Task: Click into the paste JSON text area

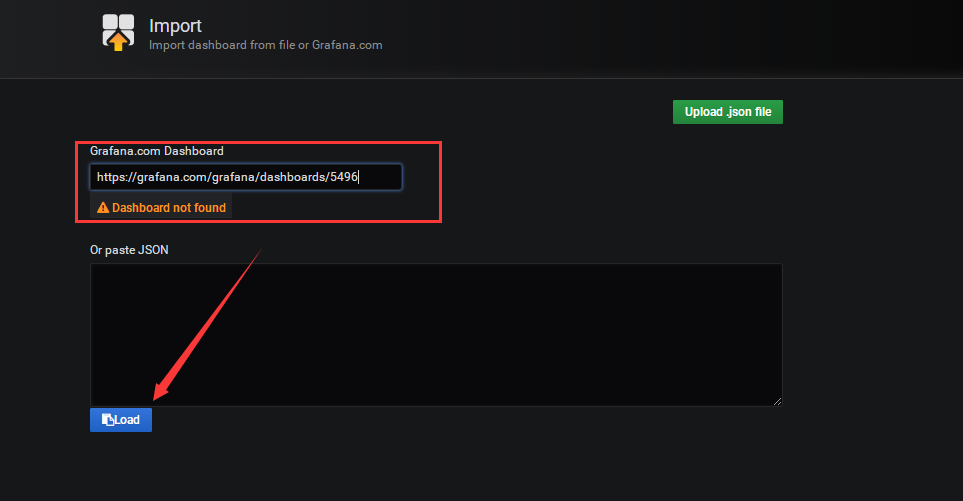Action: [436, 335]
